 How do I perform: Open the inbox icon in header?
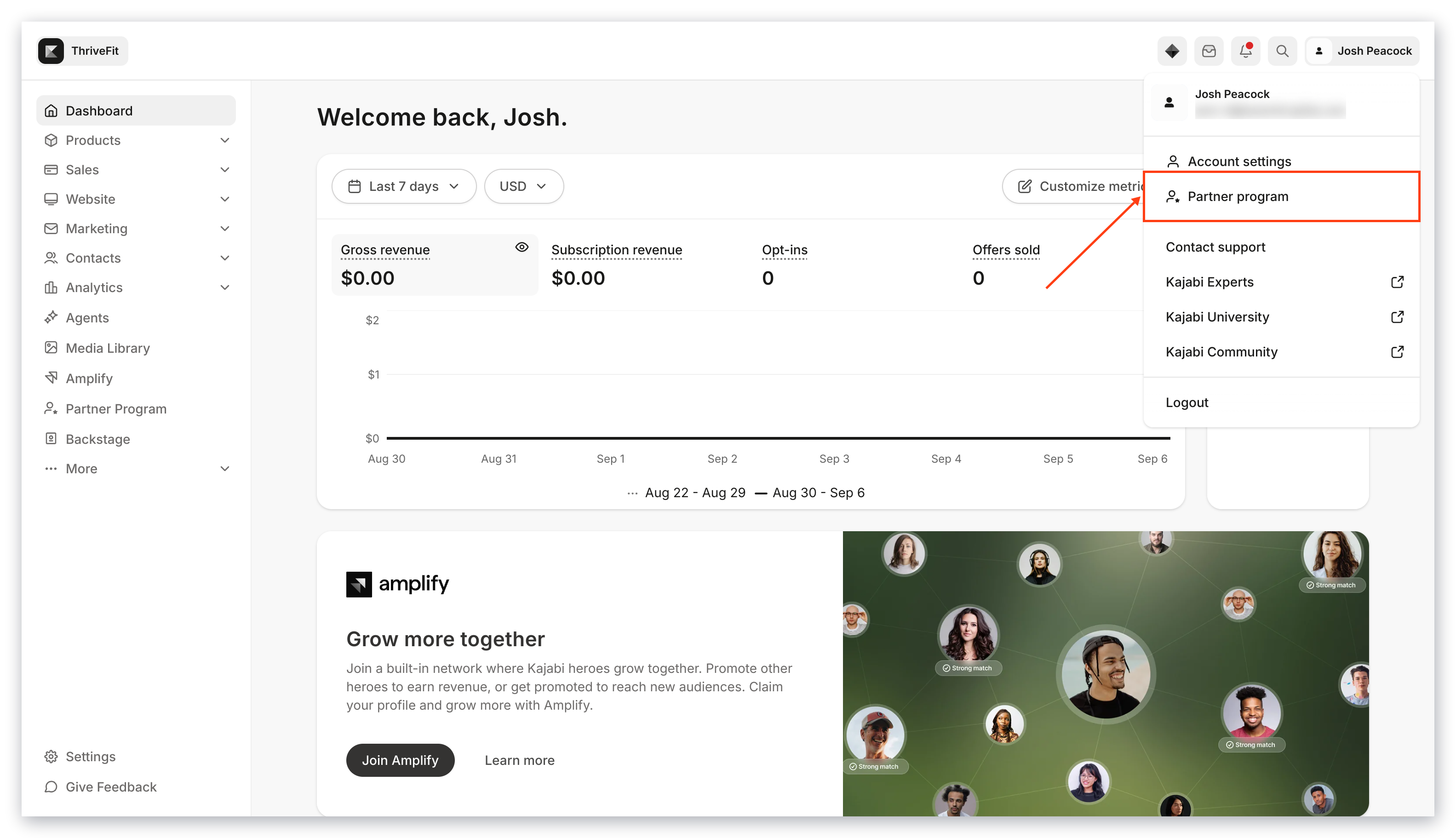click(x=1209, y=51)
